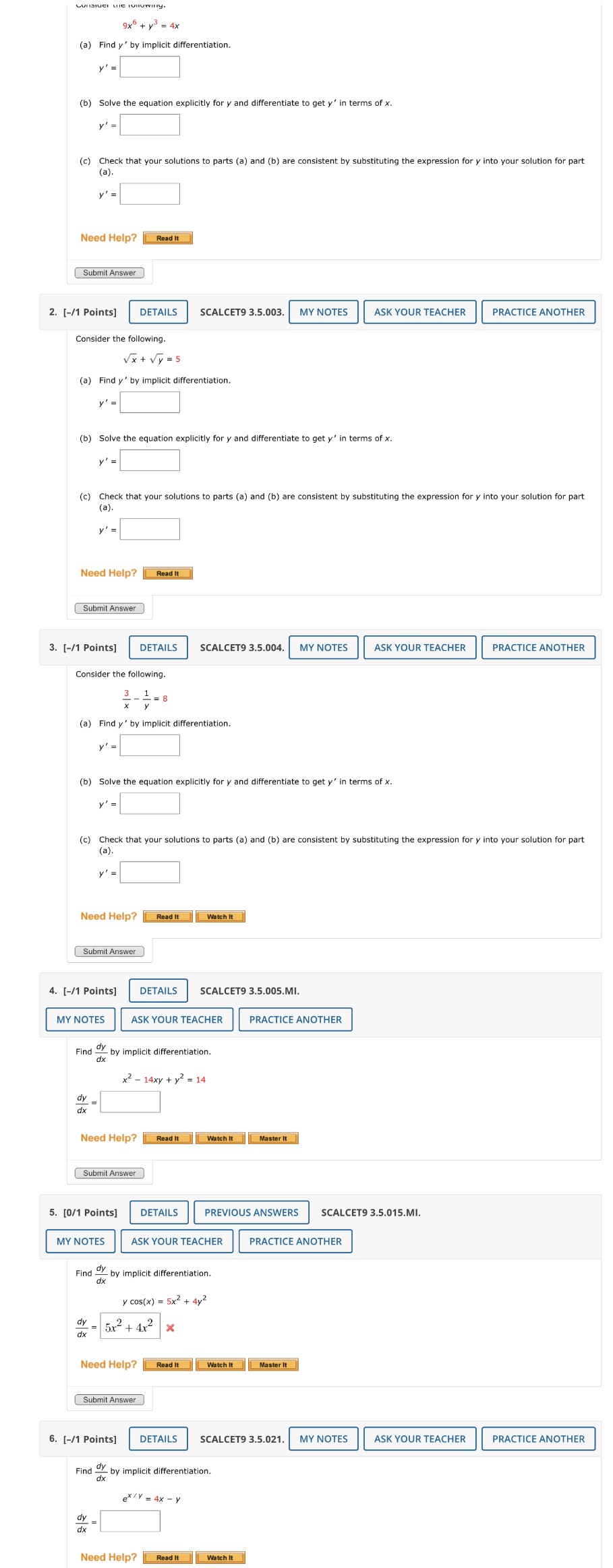
Task: Open MY NOTES for question 3
Action: (x=324, y=647)
